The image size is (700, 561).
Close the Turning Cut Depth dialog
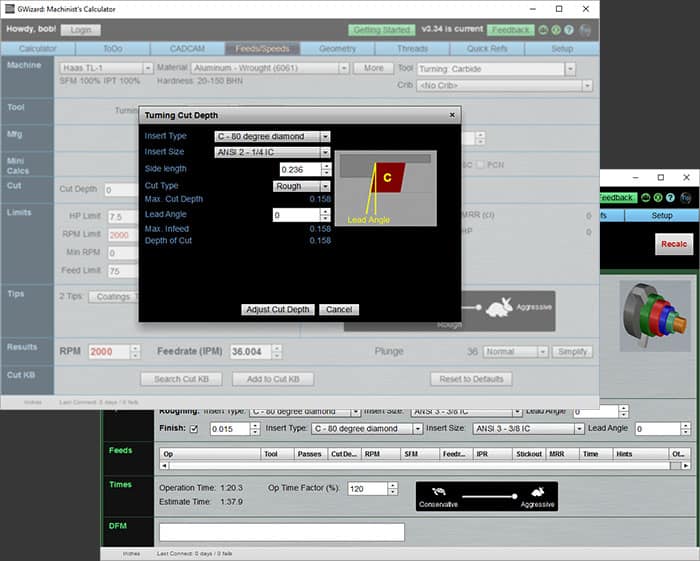pyautogui.click(x=452, y=115)
